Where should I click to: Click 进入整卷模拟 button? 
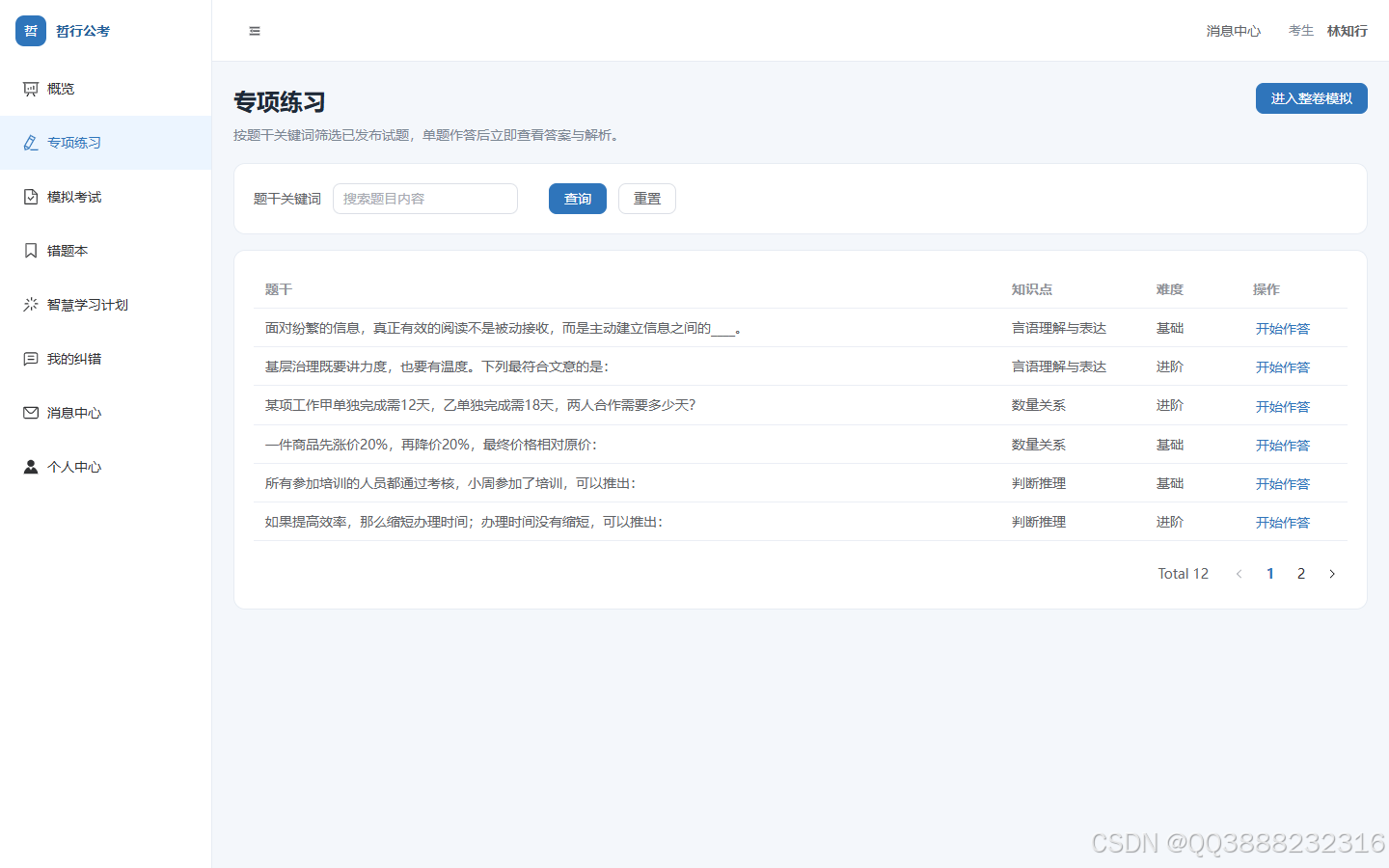pyautogui.click(x=1312, y=98)
